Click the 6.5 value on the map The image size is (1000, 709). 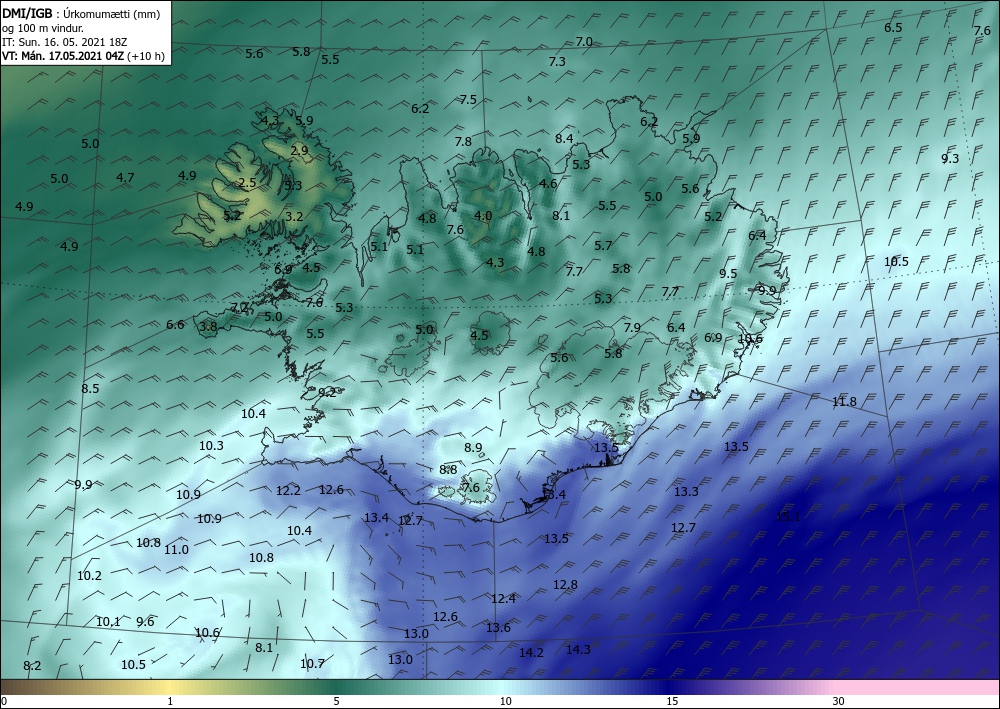click(893, 27)
